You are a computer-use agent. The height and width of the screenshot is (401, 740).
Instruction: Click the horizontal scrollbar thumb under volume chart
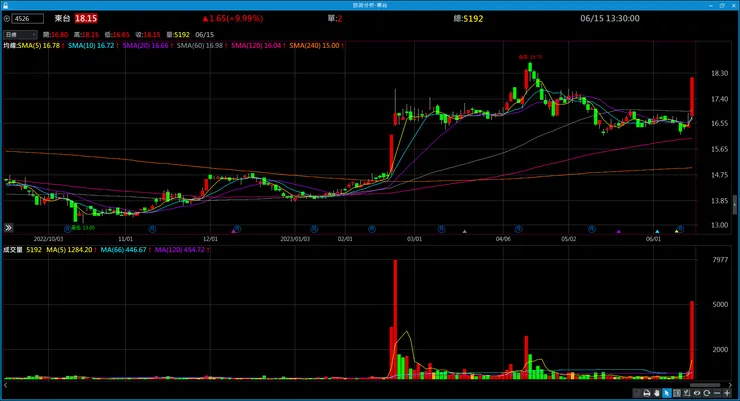[x=705, y=385]
